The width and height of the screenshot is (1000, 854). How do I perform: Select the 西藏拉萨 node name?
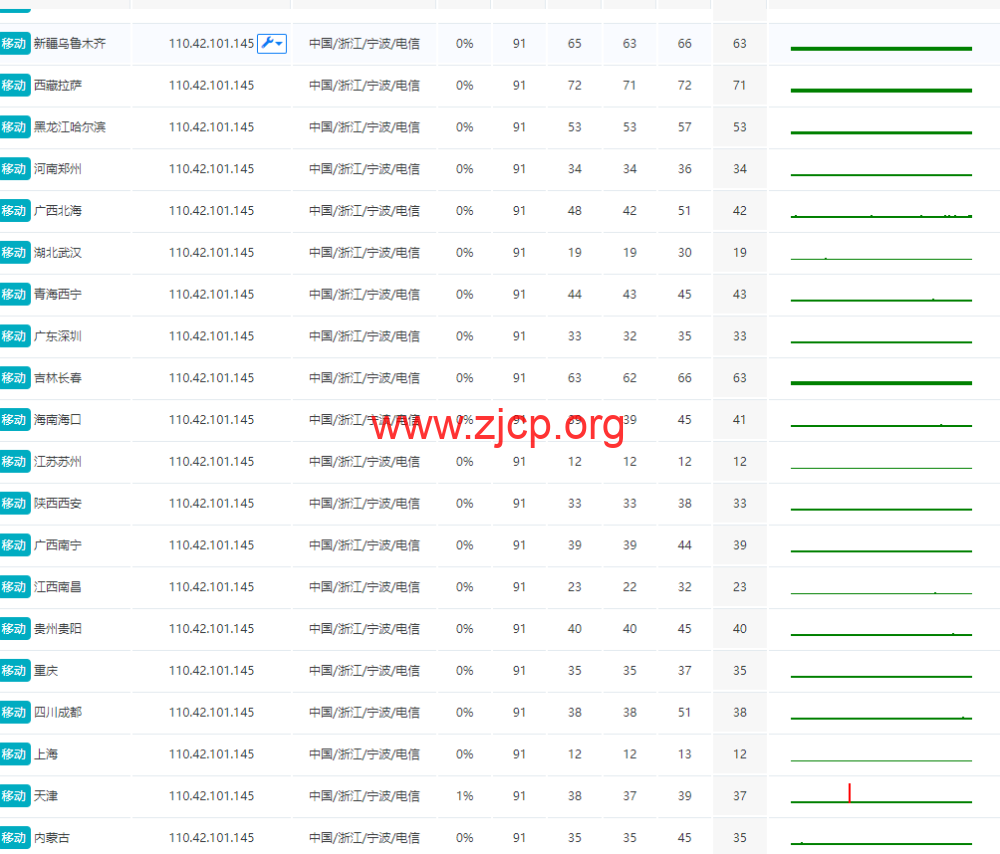(58, 85)
